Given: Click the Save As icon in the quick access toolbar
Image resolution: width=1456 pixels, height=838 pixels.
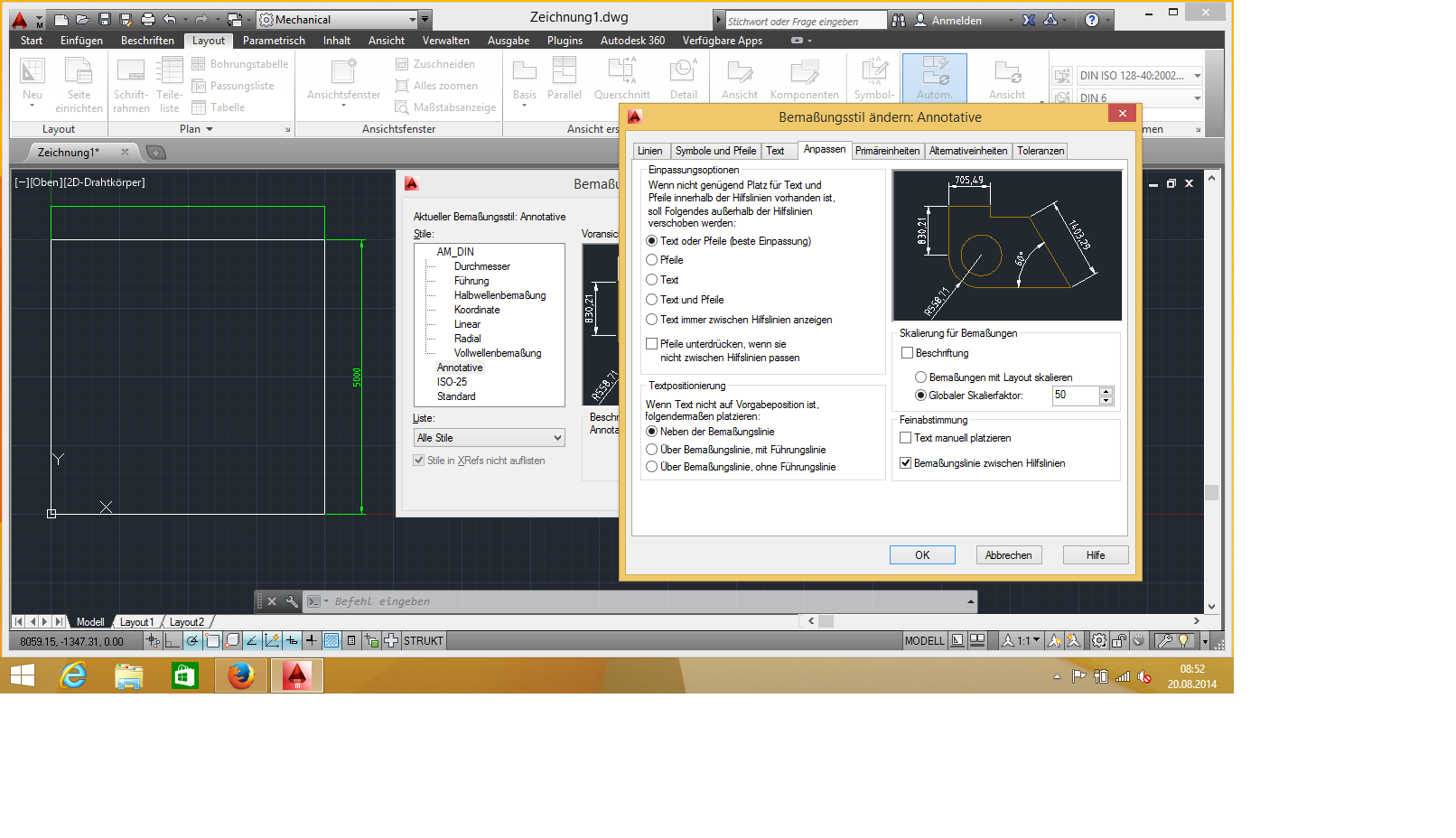Looking at the screenshot, I should click(x=126, y=19).
